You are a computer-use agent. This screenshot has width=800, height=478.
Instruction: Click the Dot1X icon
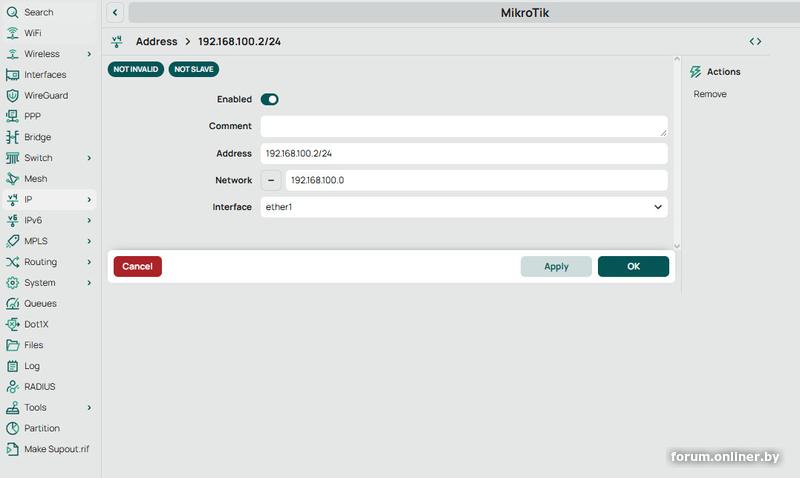[x=12, y=324]
